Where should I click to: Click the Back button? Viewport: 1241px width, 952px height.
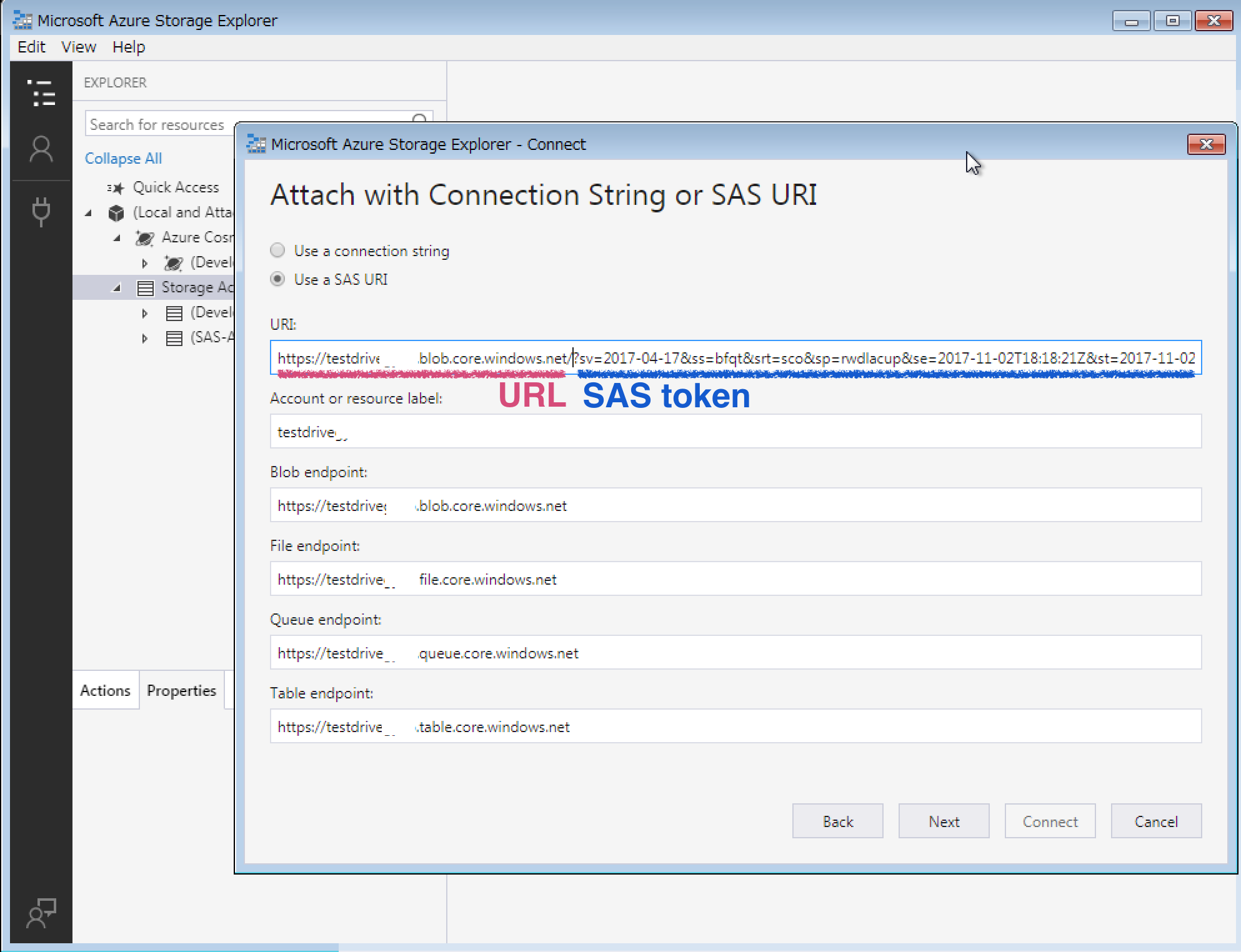837,821
